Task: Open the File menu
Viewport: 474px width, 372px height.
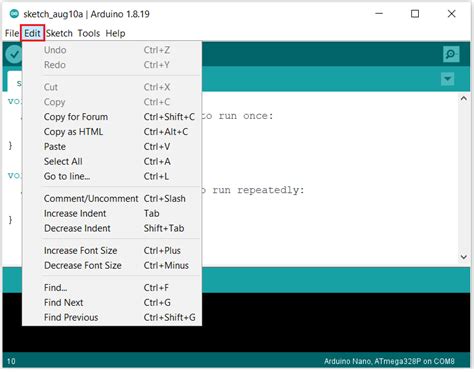Action: pyautogui.click(x=12, y=33)
